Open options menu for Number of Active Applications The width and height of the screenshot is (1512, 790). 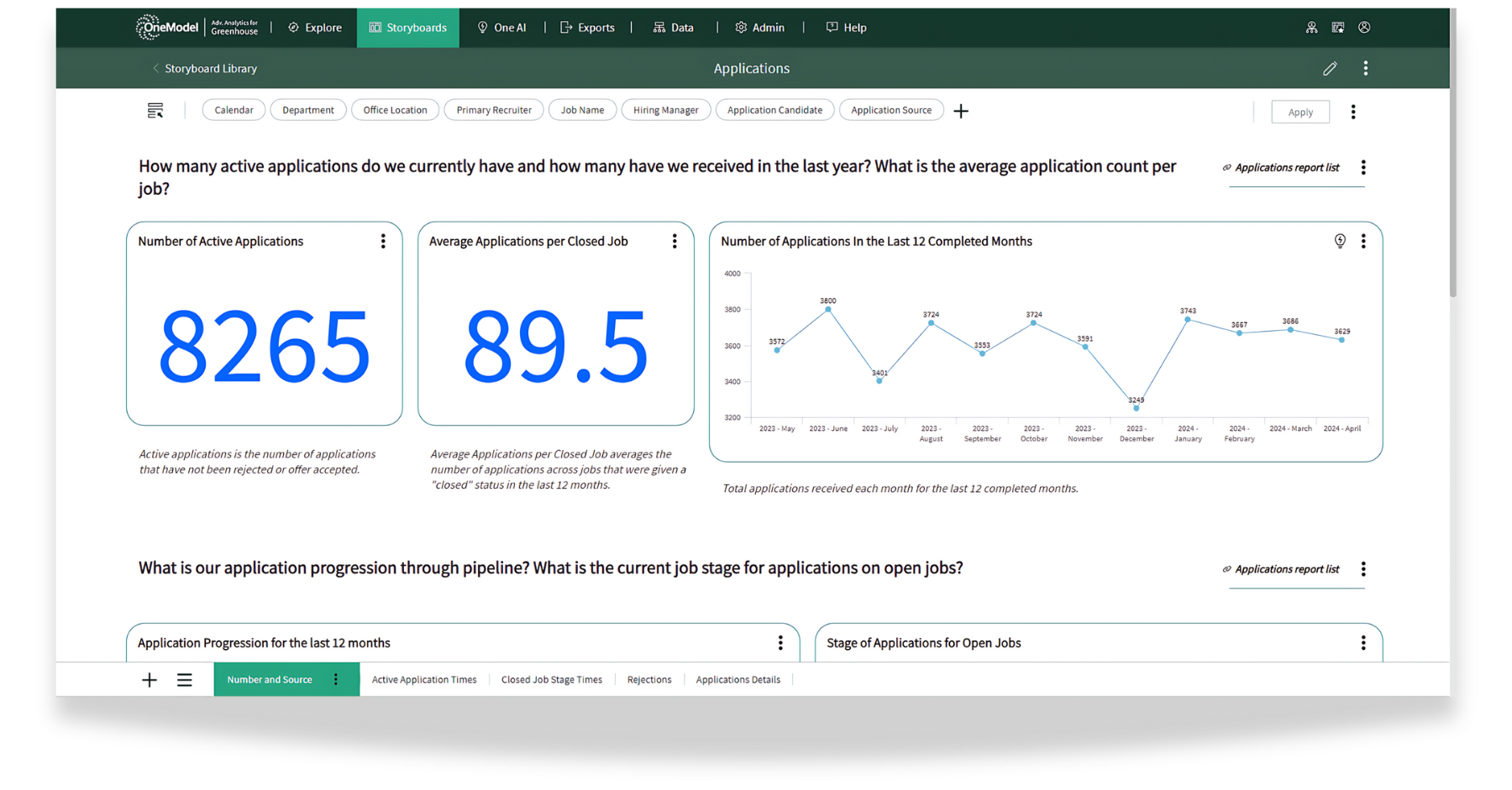click(x=383, y=242)
